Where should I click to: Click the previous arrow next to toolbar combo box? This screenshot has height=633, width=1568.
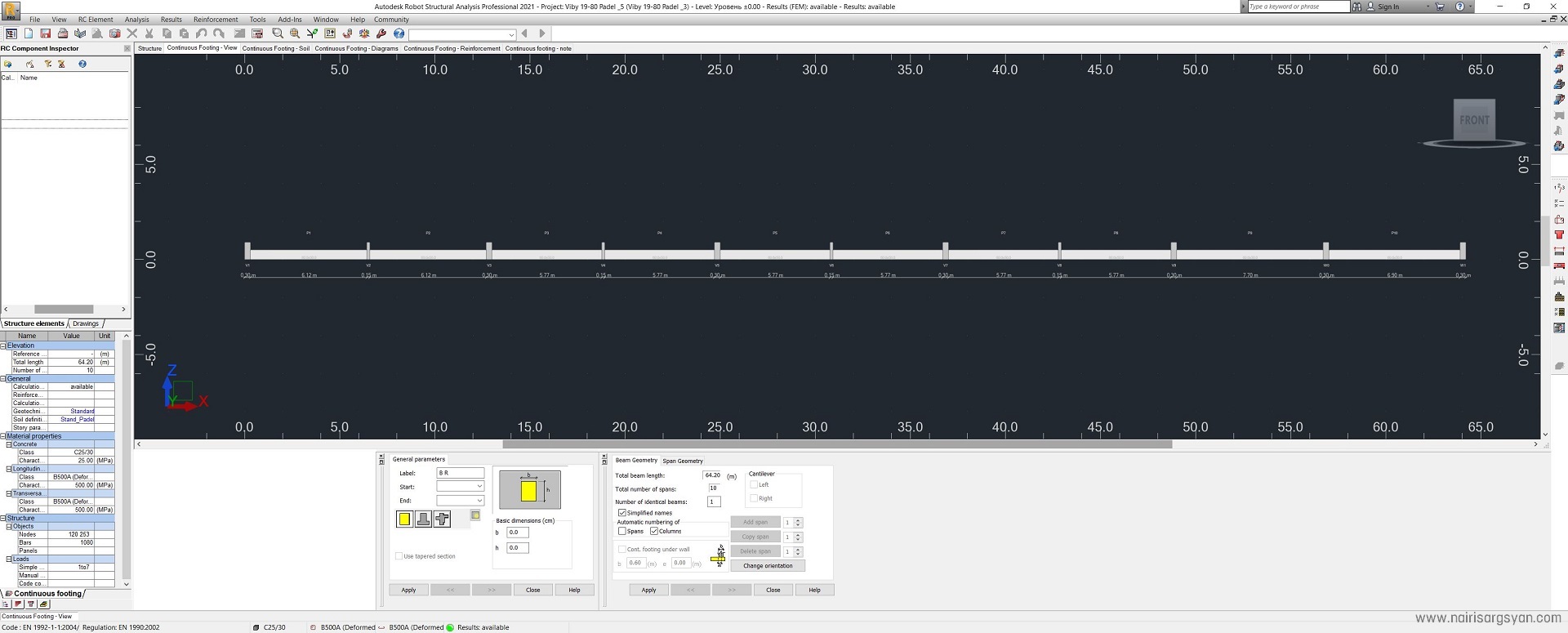pos(524,33)
